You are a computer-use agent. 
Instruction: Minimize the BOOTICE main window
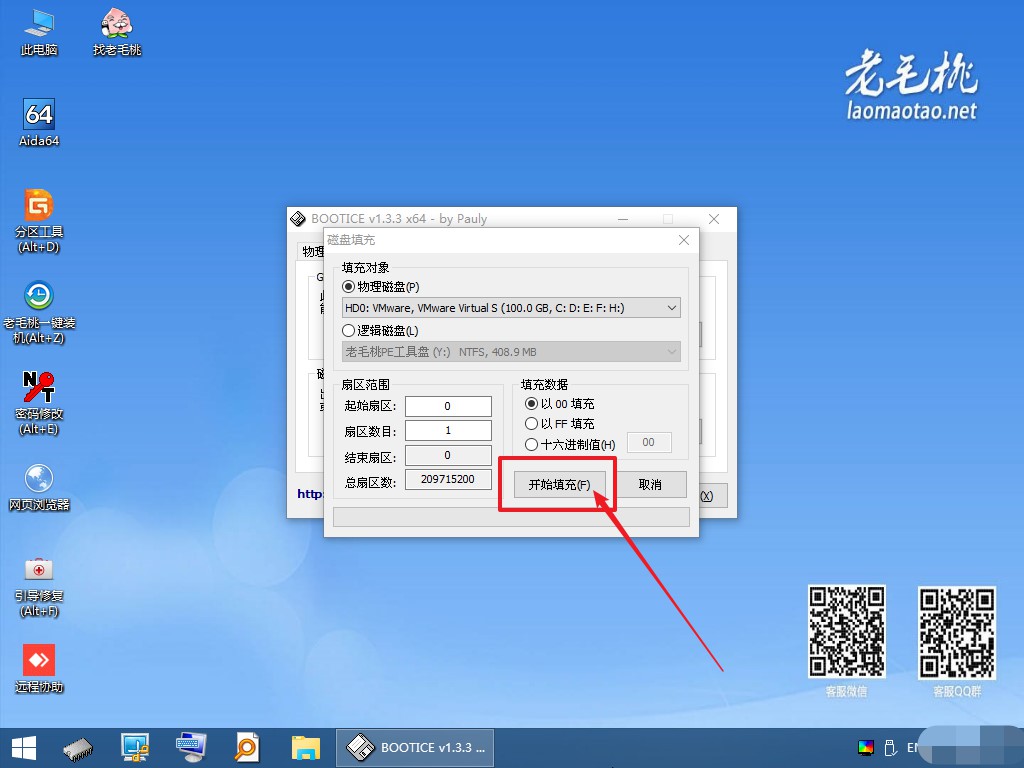point(623,219)
